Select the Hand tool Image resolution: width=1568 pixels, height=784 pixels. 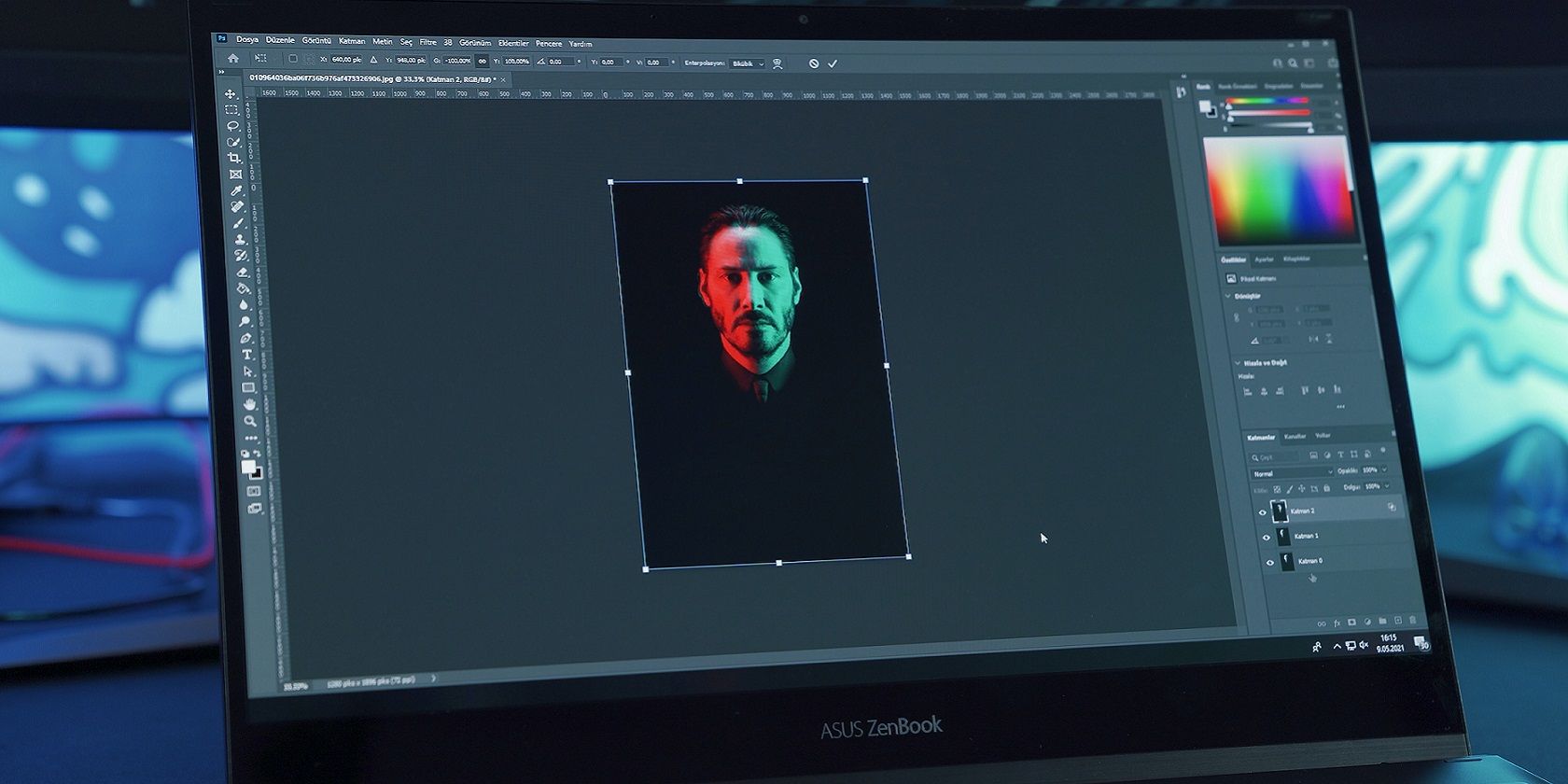(x=249, y=404)
